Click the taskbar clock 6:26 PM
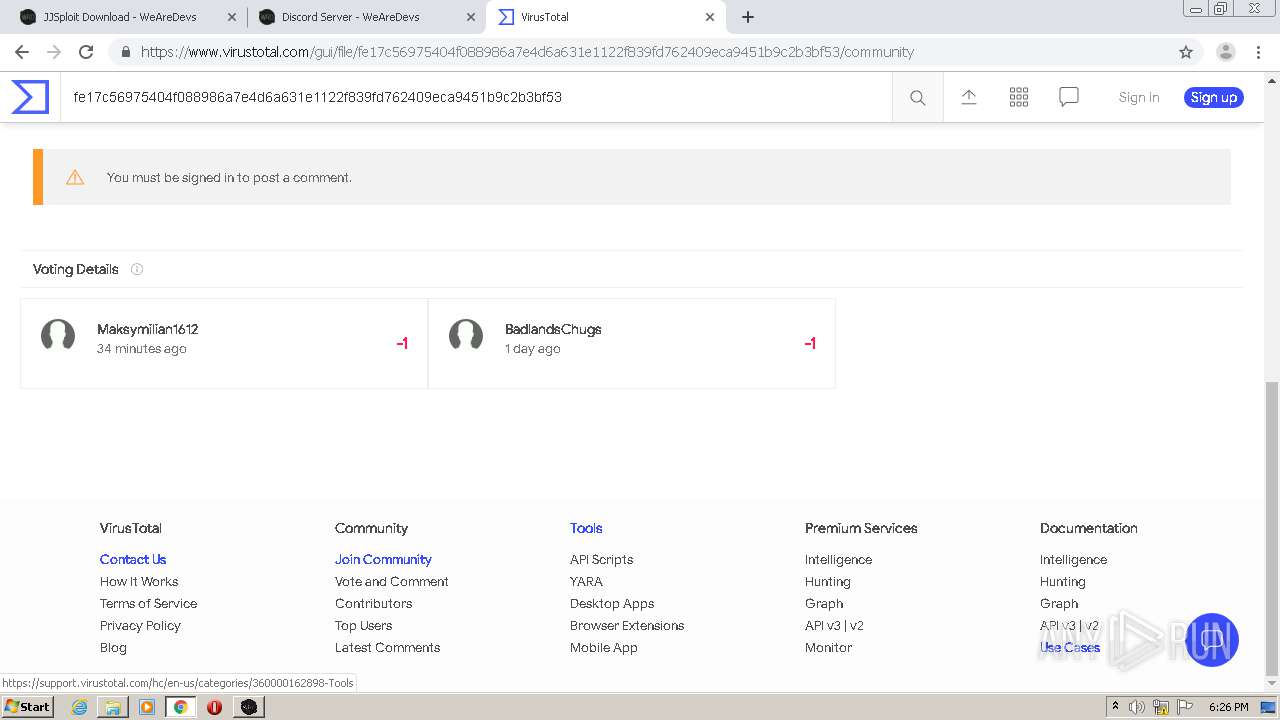Screen dimensions: 1280x720 pos(1228,707)
